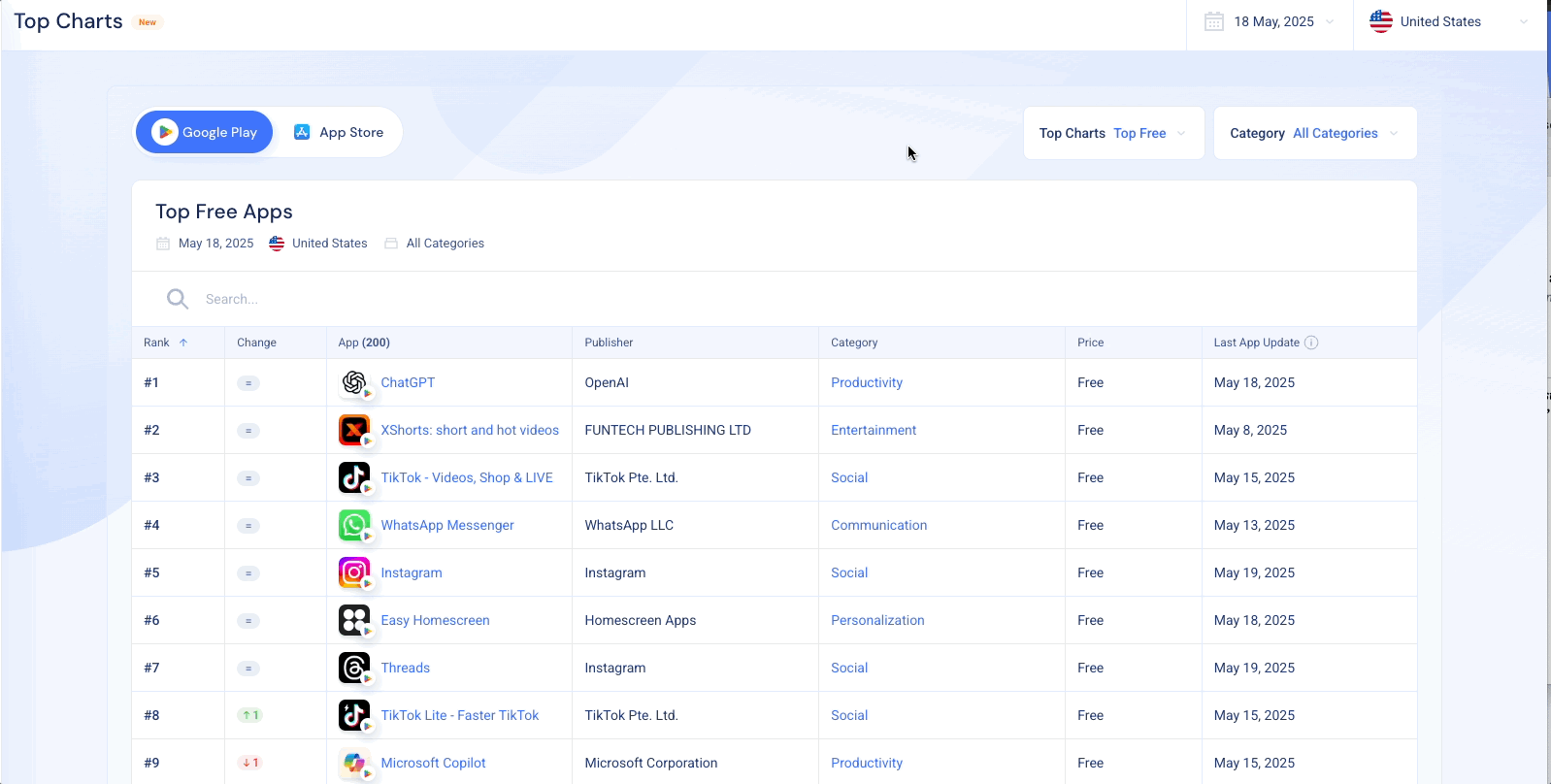The height and width of the screenshot is (784, 1551).
Task: Click the TikTok Lite app icon
Action: (x=354, y=715)
